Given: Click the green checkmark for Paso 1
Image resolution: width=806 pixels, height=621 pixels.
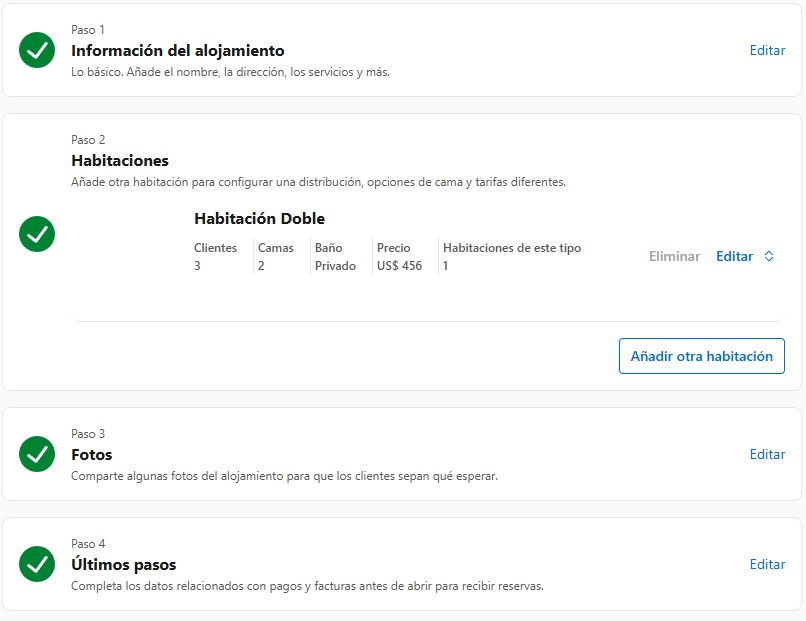Looking at the screenshot, I should pos(37,50).
